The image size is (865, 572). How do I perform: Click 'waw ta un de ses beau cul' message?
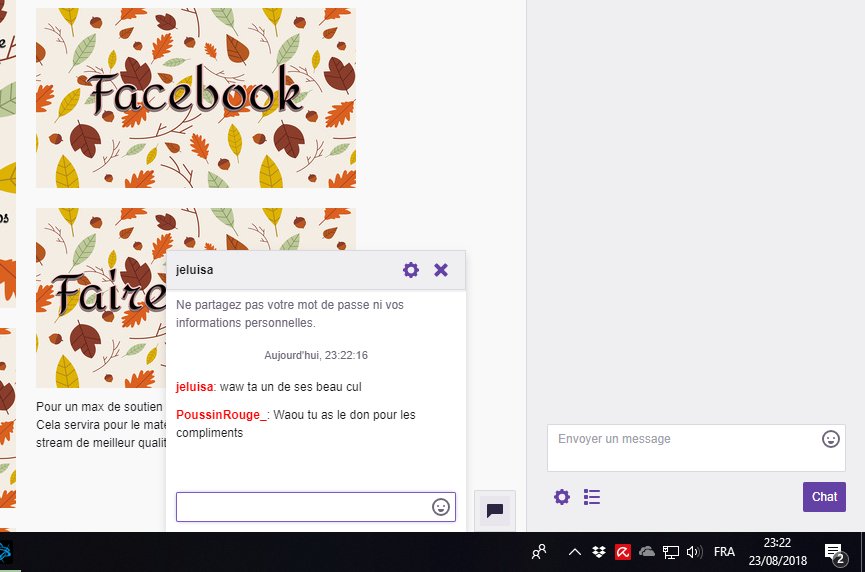pos(291,387)
